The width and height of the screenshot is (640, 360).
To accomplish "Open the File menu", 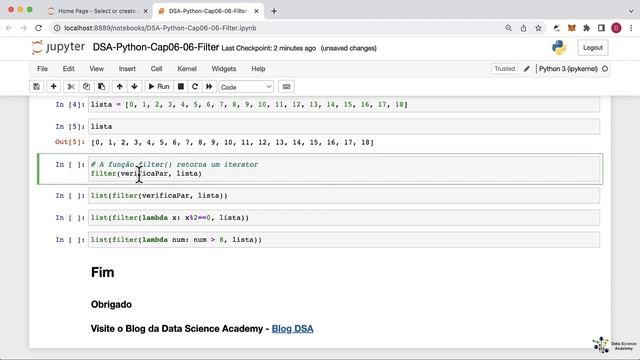I will (42, 69).
